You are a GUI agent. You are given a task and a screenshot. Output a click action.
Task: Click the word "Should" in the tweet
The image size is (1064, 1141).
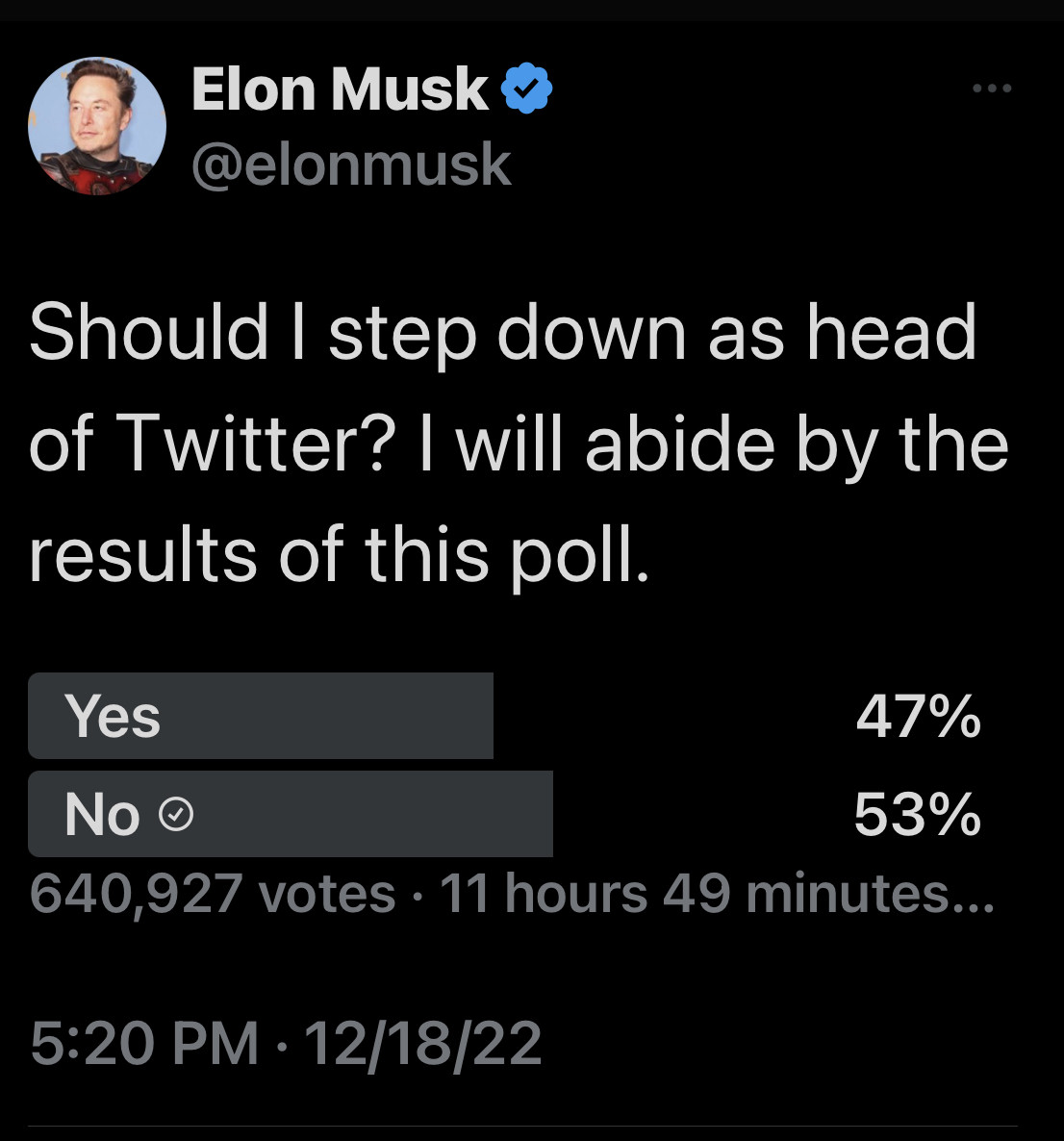[149, 332]
